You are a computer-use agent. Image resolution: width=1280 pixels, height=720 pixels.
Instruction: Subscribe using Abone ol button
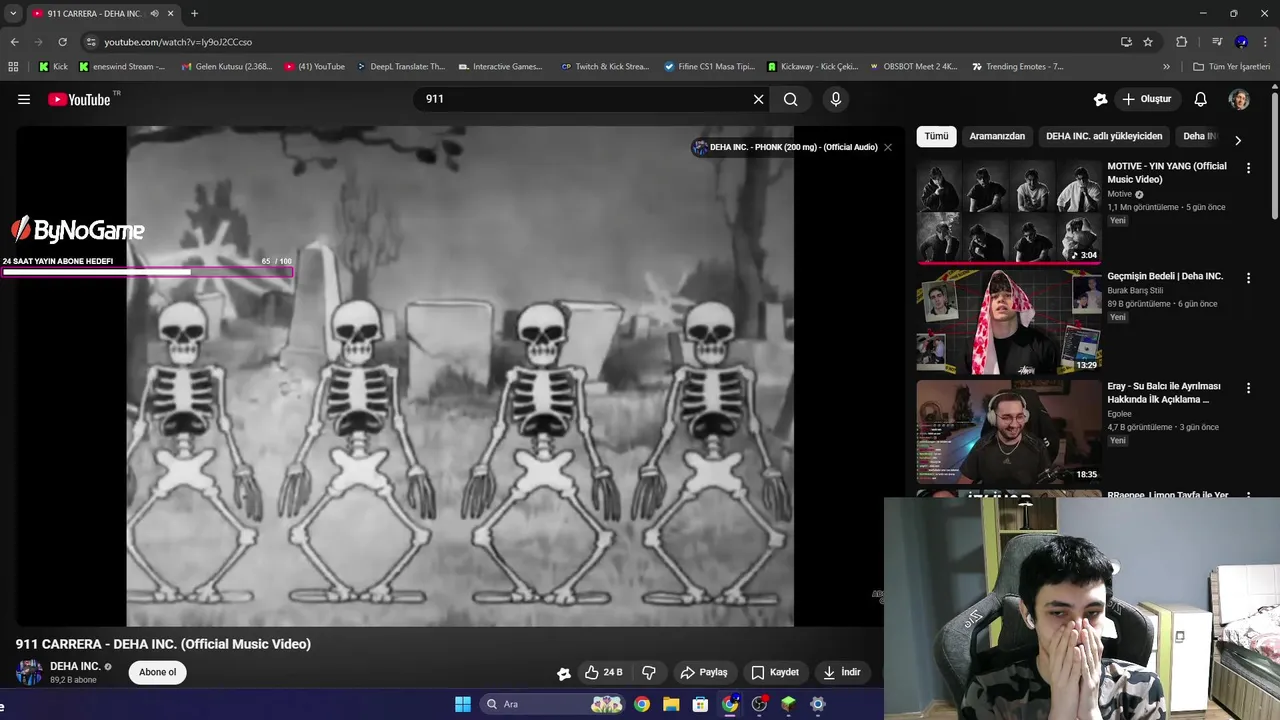[x=157, y=672]
